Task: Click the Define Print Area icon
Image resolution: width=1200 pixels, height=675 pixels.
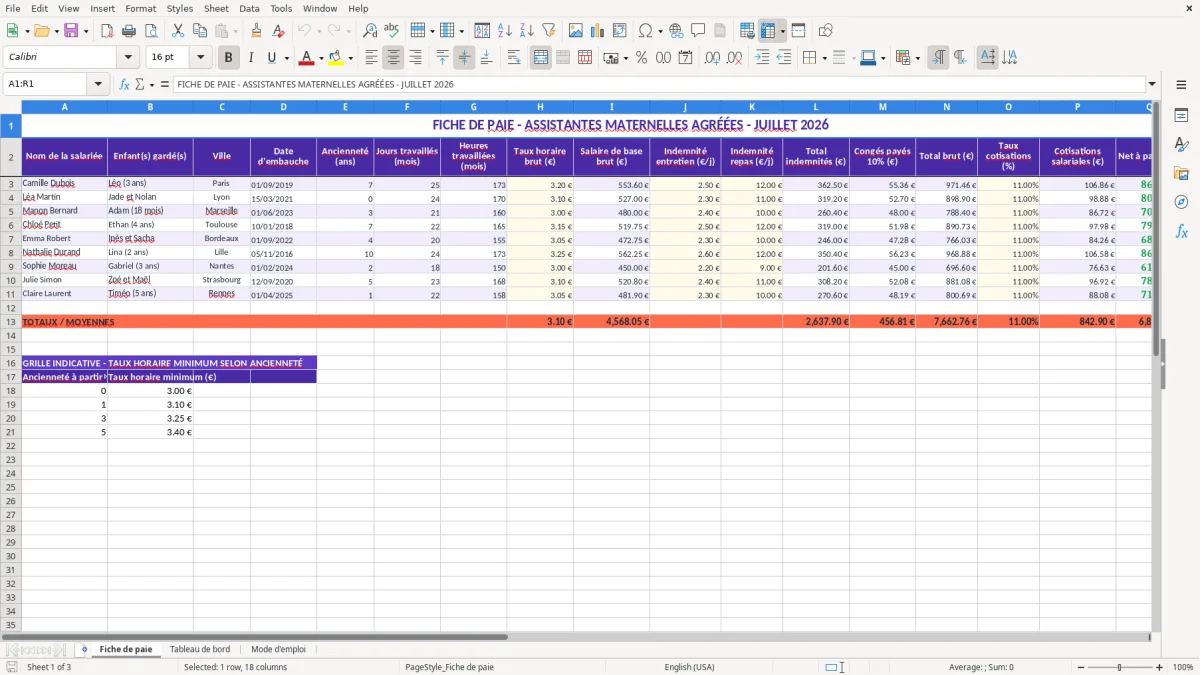Action: (747, 31)
